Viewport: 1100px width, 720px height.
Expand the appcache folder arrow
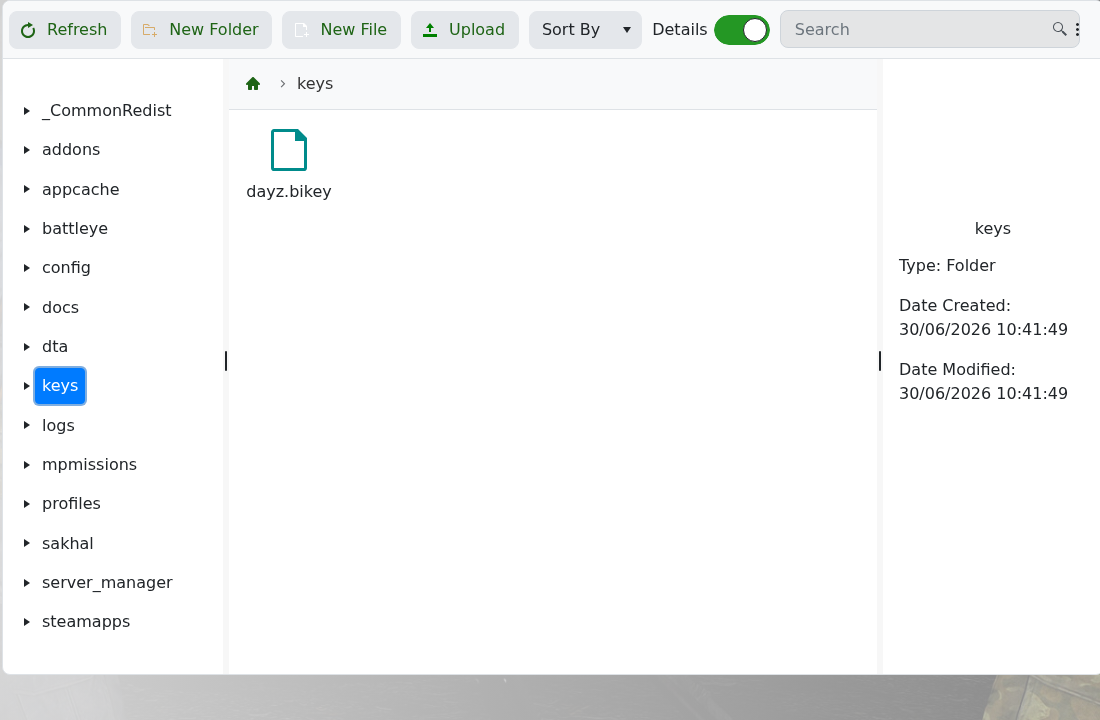pyautogui.click(x=27, y=189)
